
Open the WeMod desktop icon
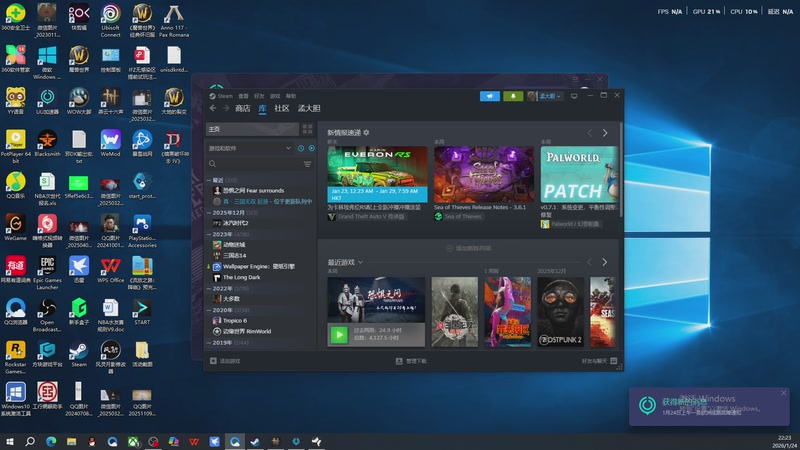pos(111,143)
